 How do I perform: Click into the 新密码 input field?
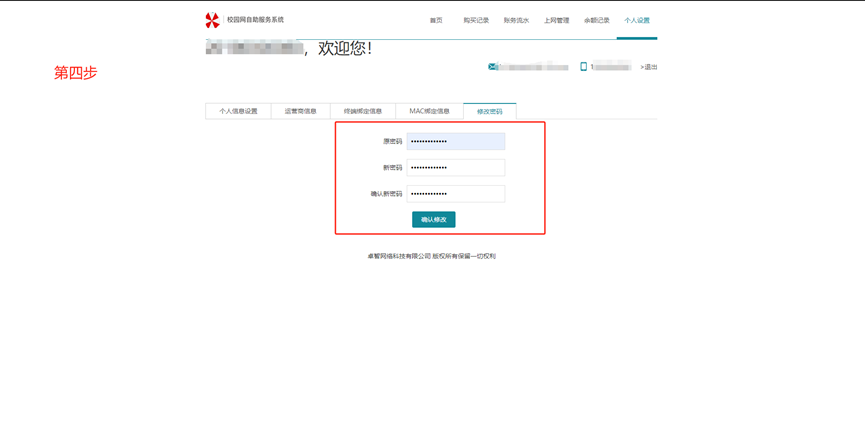point(455,168)
